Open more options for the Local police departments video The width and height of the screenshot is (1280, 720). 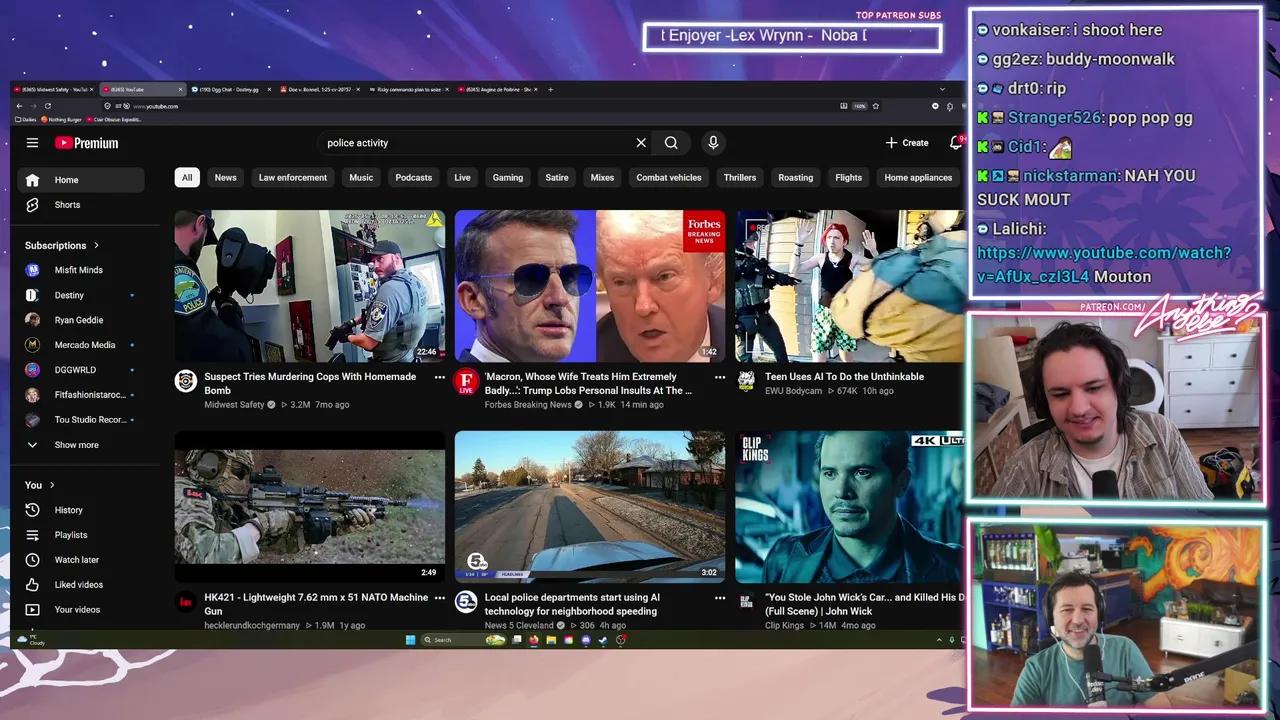point(719,598)
